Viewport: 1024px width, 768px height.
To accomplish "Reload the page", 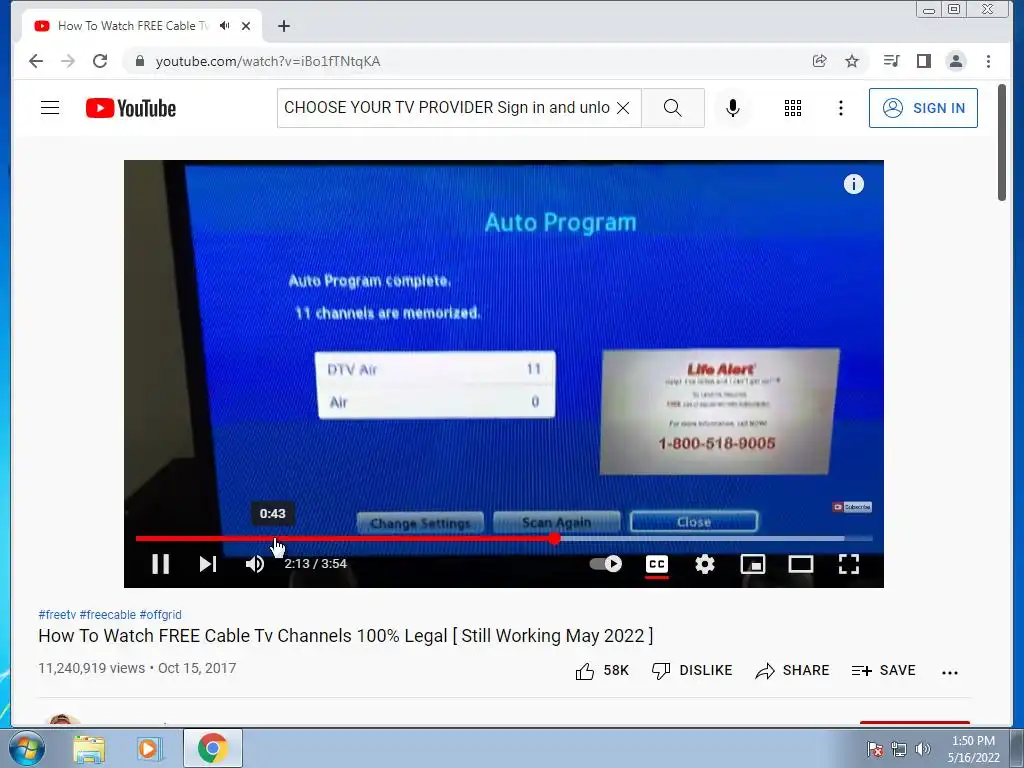I will pyautogui.click(x=100, y=61).
